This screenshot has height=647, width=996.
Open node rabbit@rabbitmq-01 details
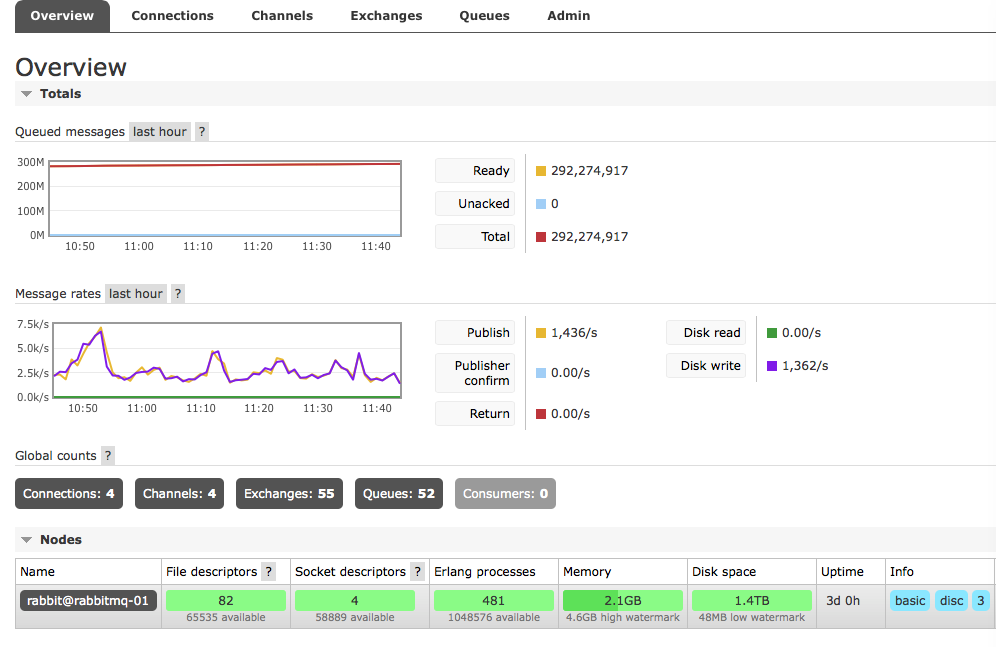tap(88, 601)
